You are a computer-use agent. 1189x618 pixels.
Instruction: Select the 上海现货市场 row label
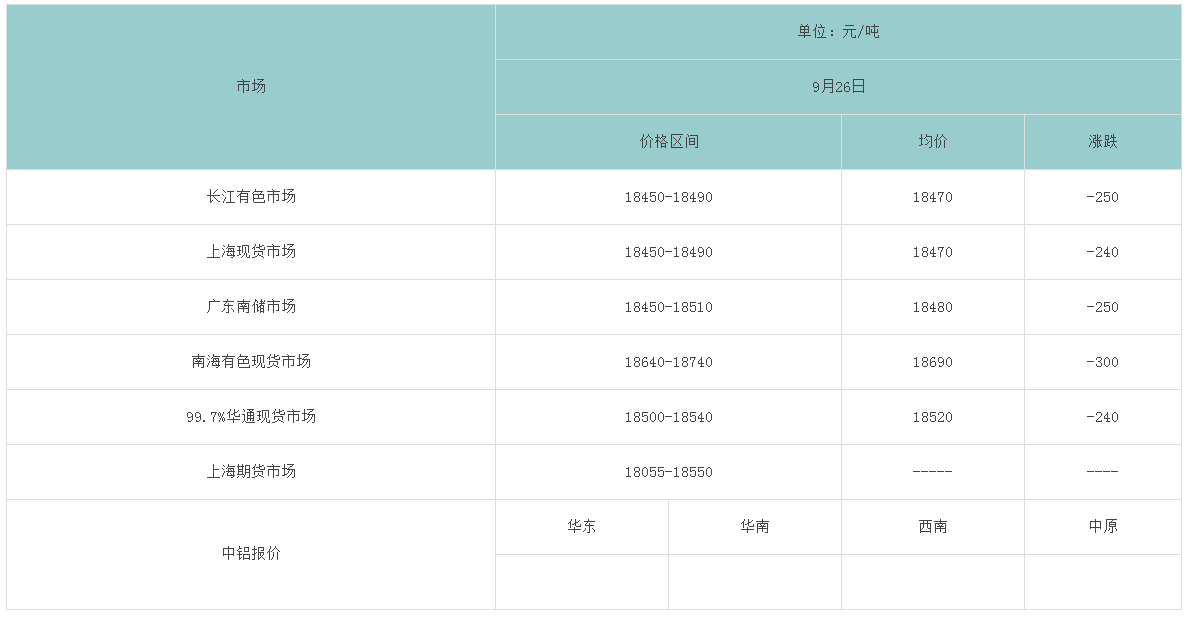tap(251, 252)
